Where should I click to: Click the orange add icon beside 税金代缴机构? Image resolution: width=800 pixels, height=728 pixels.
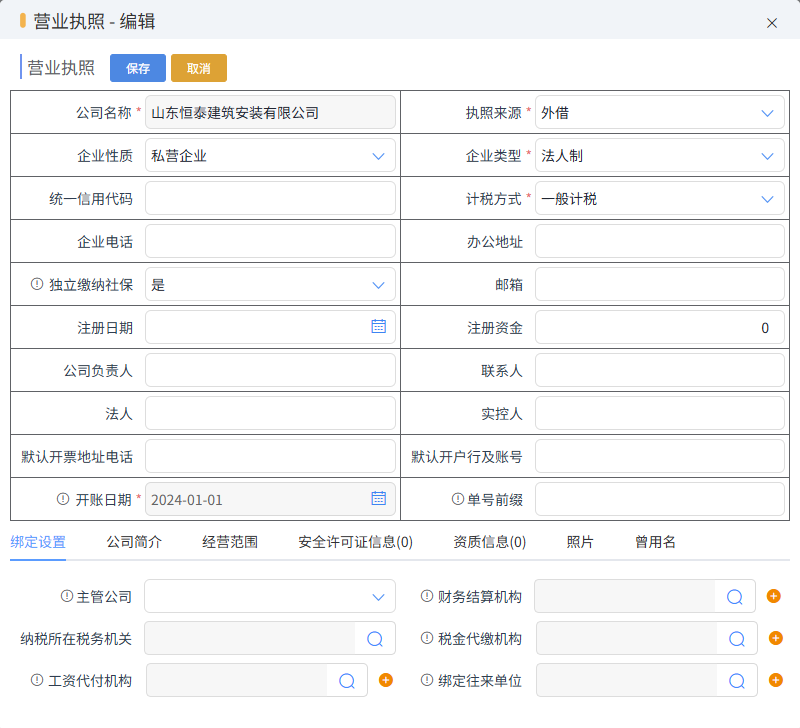pyautogui.click(x=776, y=638)
